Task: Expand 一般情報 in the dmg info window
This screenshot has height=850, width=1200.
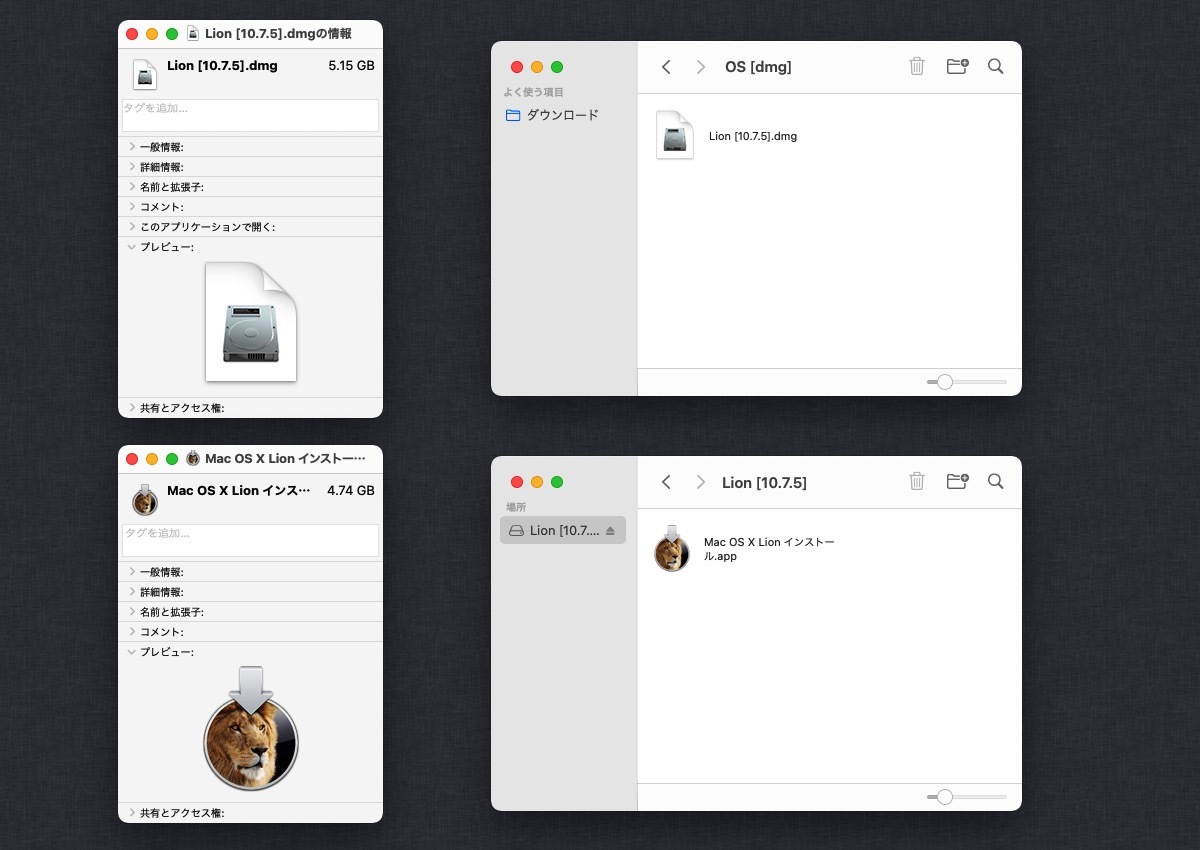Action: tap(132, 147)
